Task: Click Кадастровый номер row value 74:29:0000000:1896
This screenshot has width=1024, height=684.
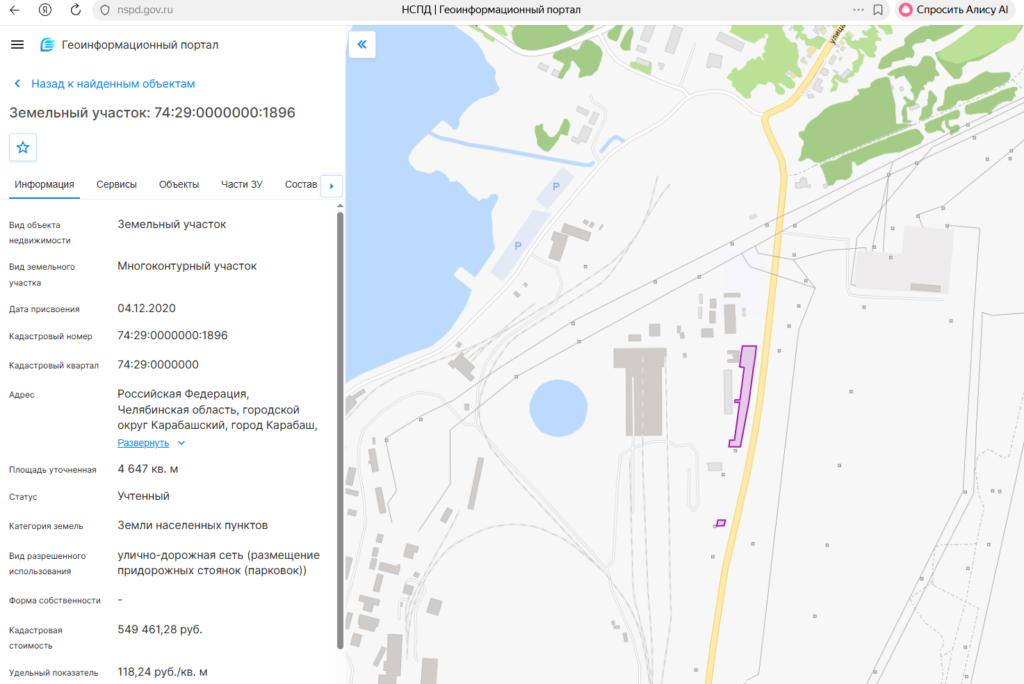Action: pyautogui.click(x=172, y=335)
